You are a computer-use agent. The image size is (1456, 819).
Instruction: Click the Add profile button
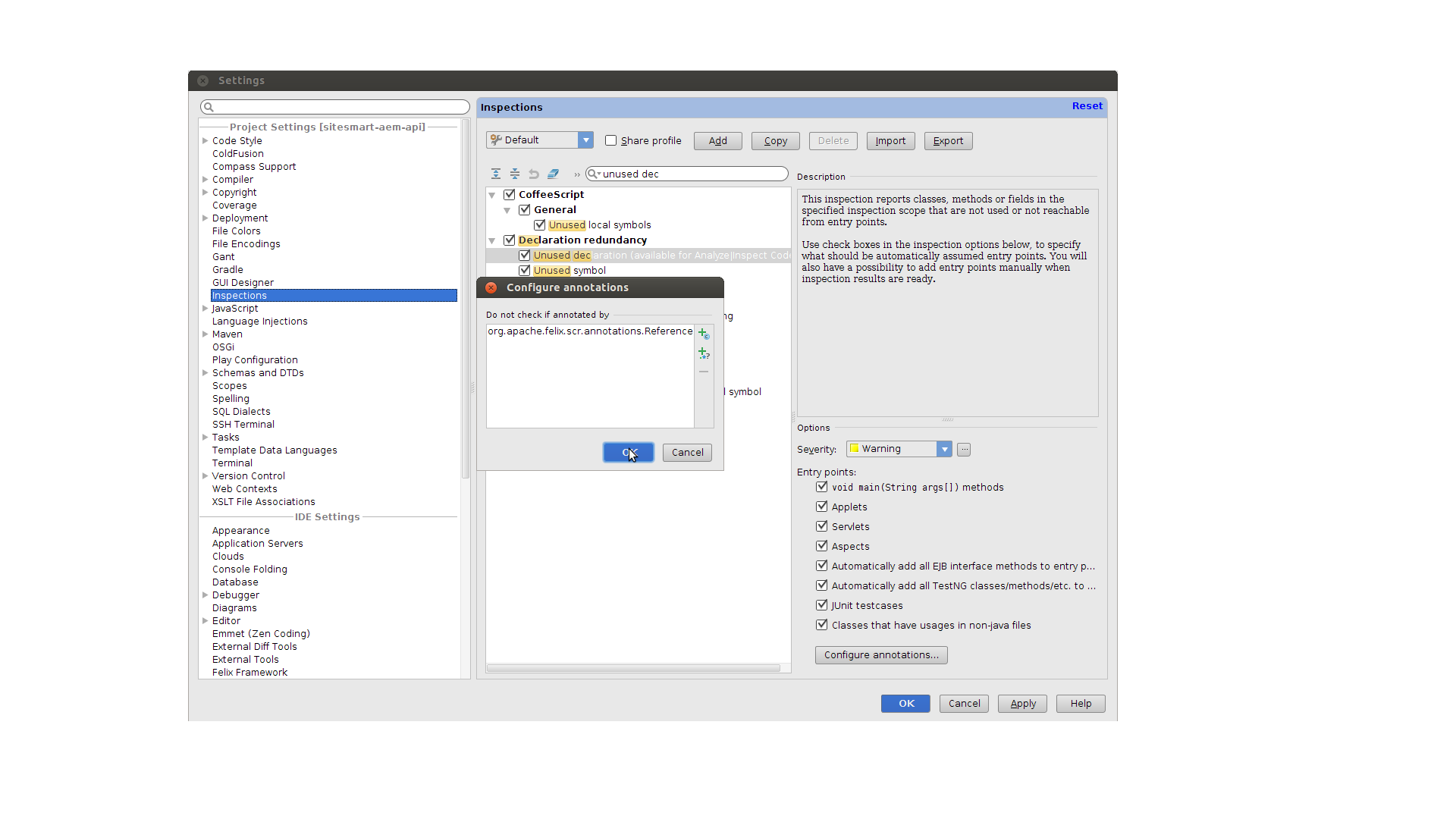(x=718, y=141)
